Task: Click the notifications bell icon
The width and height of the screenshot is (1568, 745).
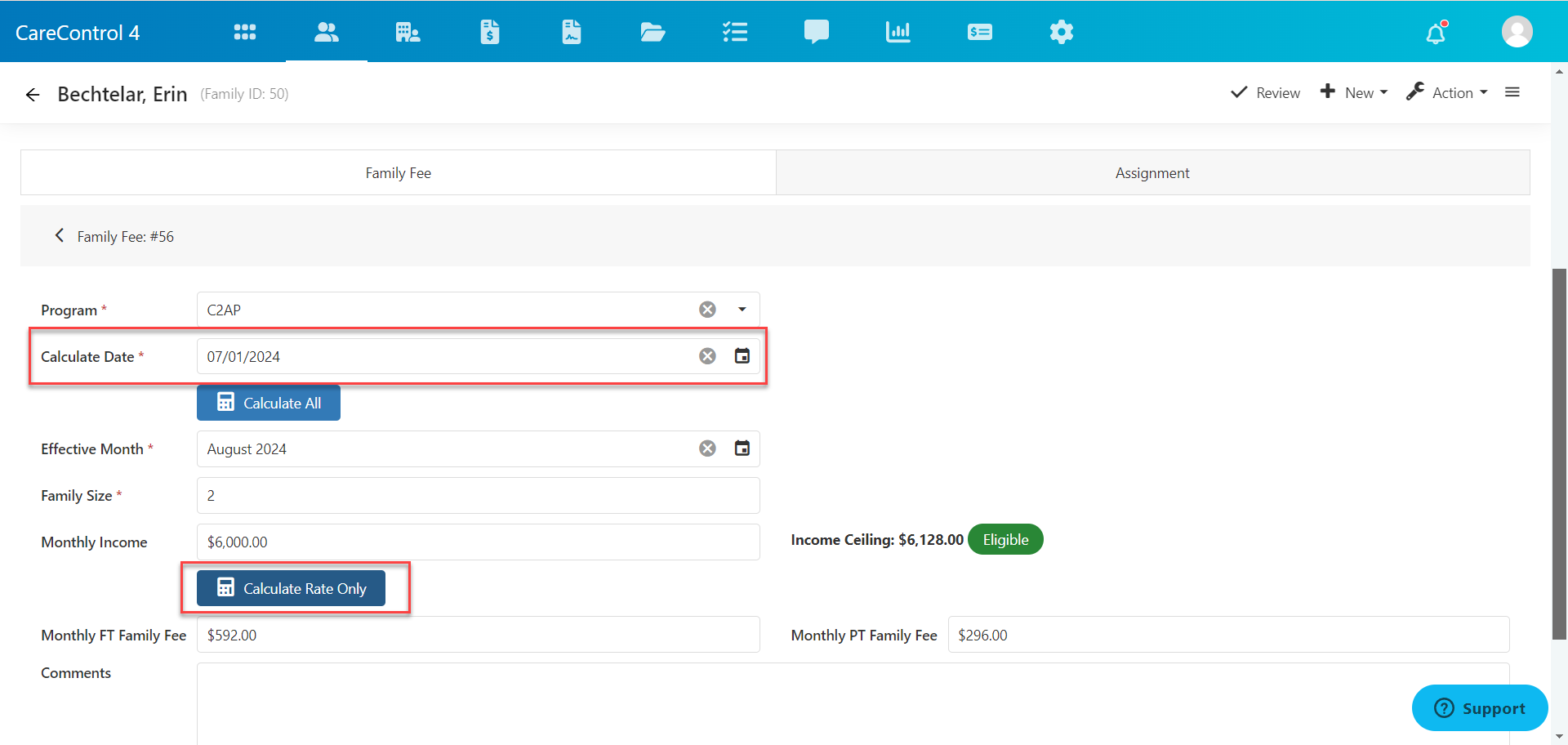Action: (x=1436, y=33)
